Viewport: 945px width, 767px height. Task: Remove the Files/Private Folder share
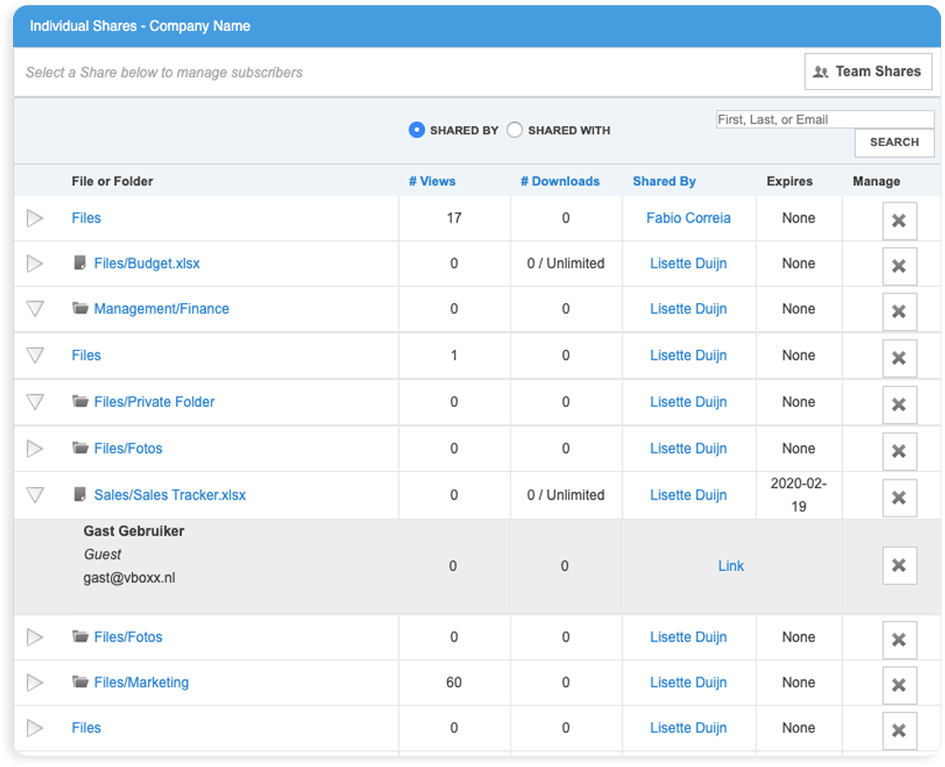click(x=898, y=405)
